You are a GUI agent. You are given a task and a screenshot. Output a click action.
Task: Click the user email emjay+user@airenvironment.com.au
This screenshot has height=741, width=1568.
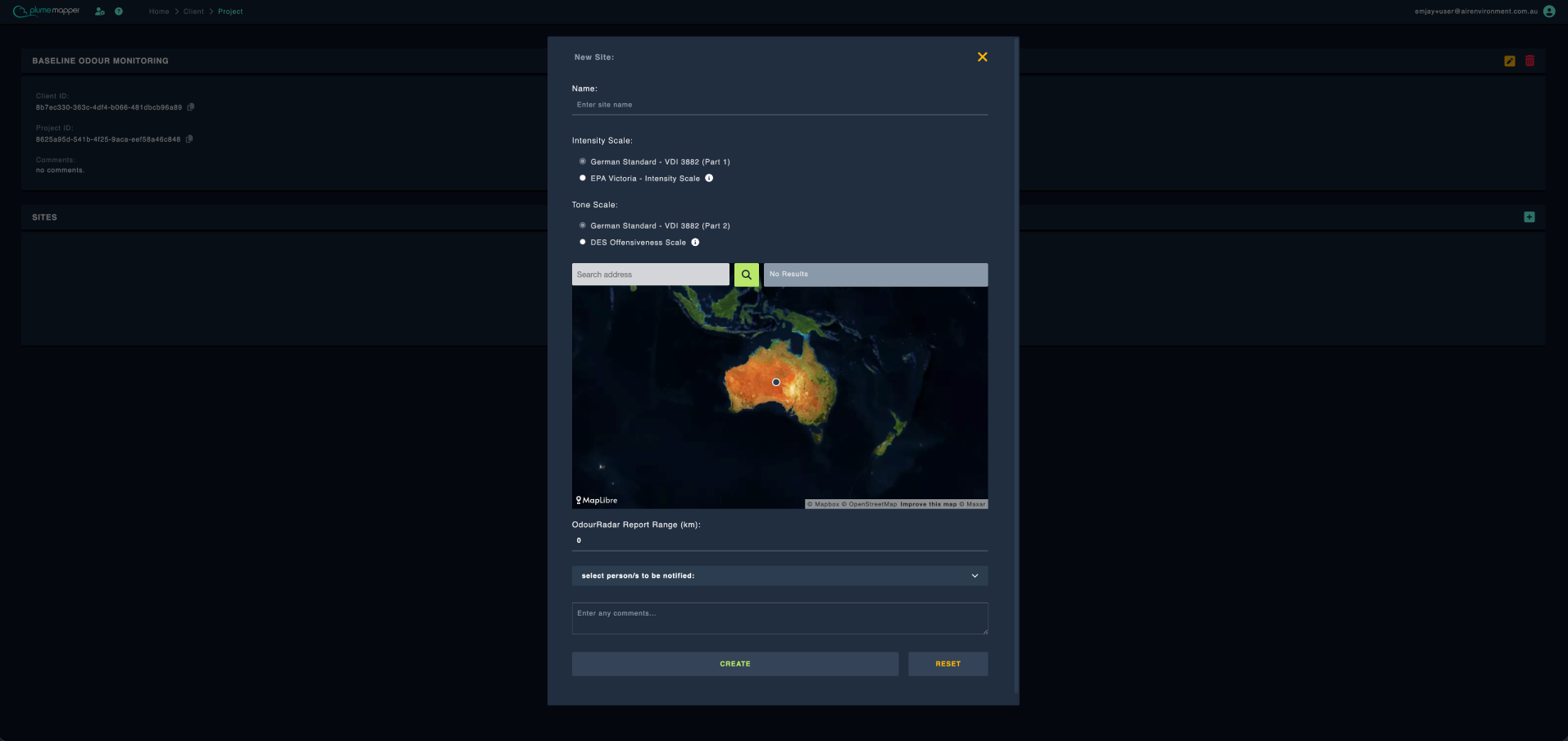coord(1476,11)
